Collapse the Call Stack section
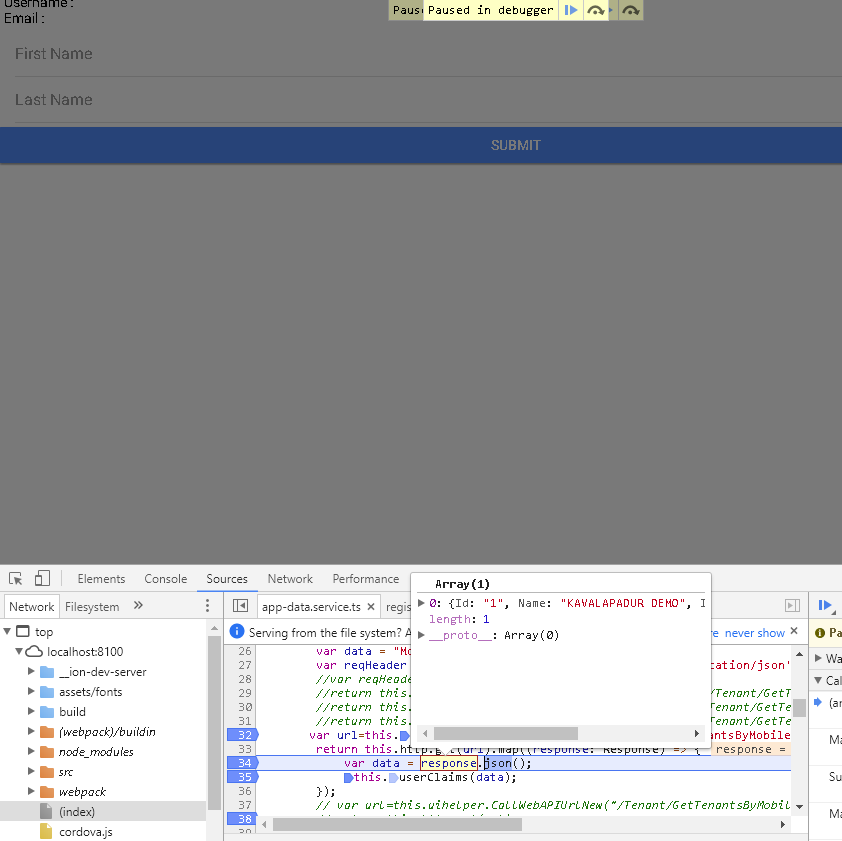The width and height of the screenshot is (842, 841). pyautogui.click(x=818, y=680)
